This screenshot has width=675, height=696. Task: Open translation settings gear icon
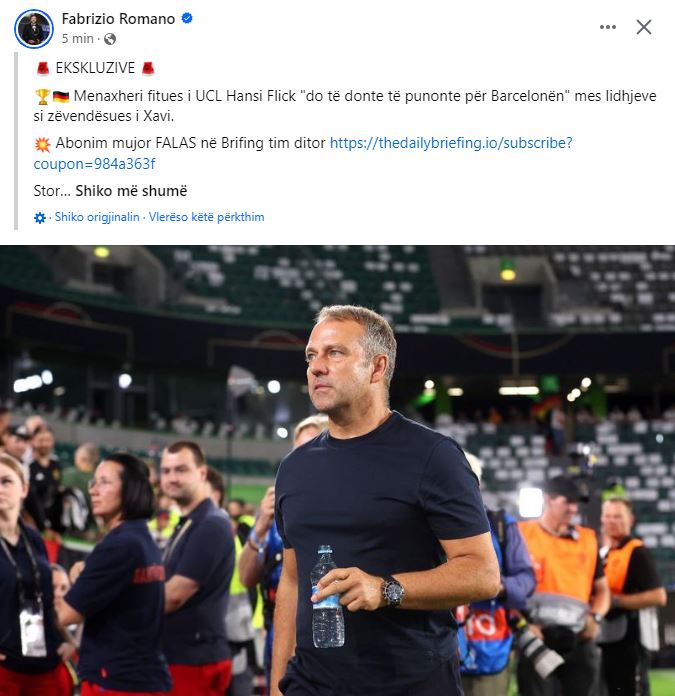[40, 217]
